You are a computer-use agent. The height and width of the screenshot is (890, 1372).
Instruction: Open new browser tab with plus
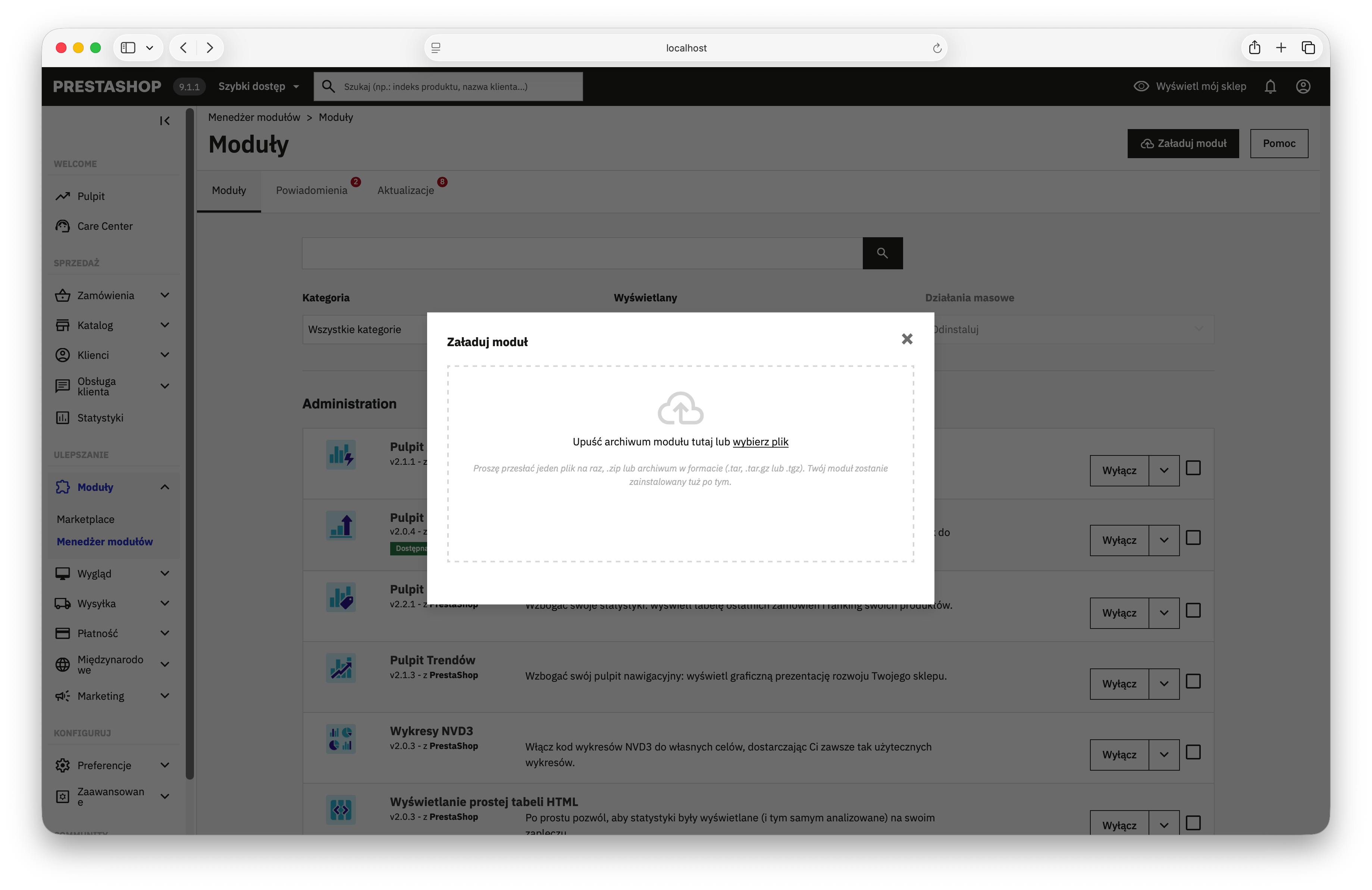click(1281, 47)
